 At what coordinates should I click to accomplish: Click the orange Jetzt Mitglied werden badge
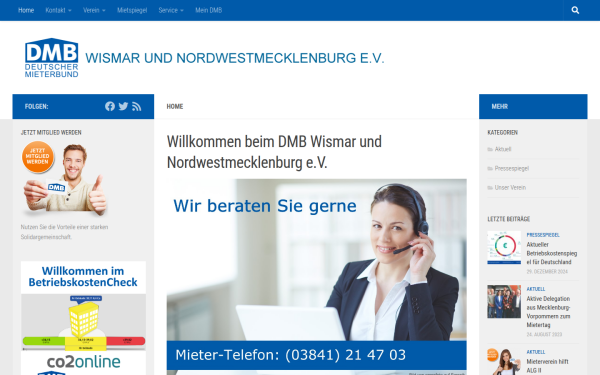[x=38, y=157]
